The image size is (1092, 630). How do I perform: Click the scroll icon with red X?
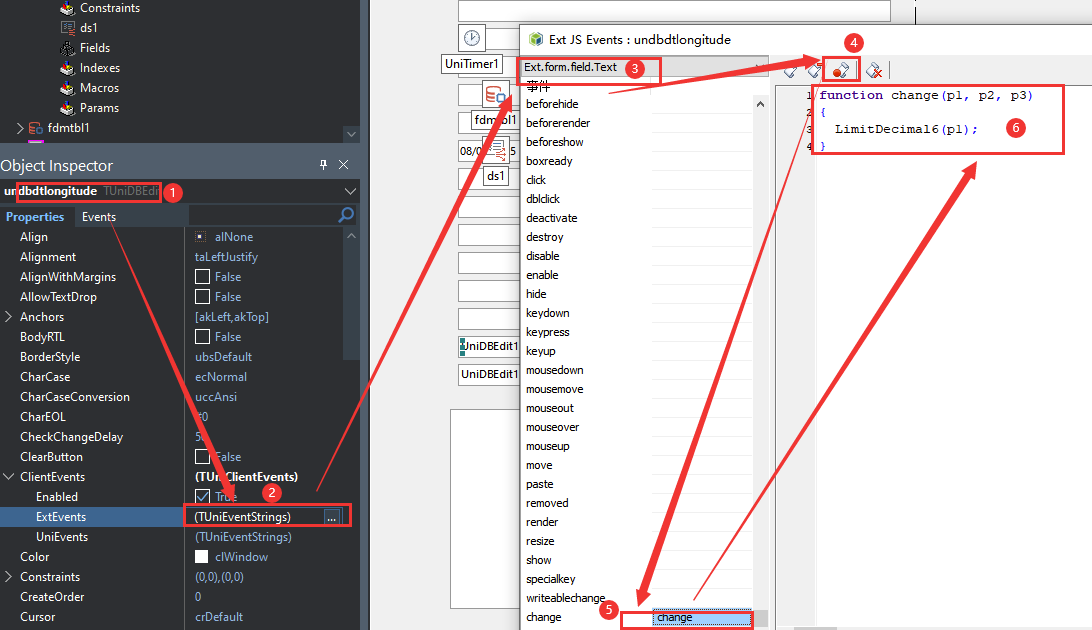tap(873, 70)
